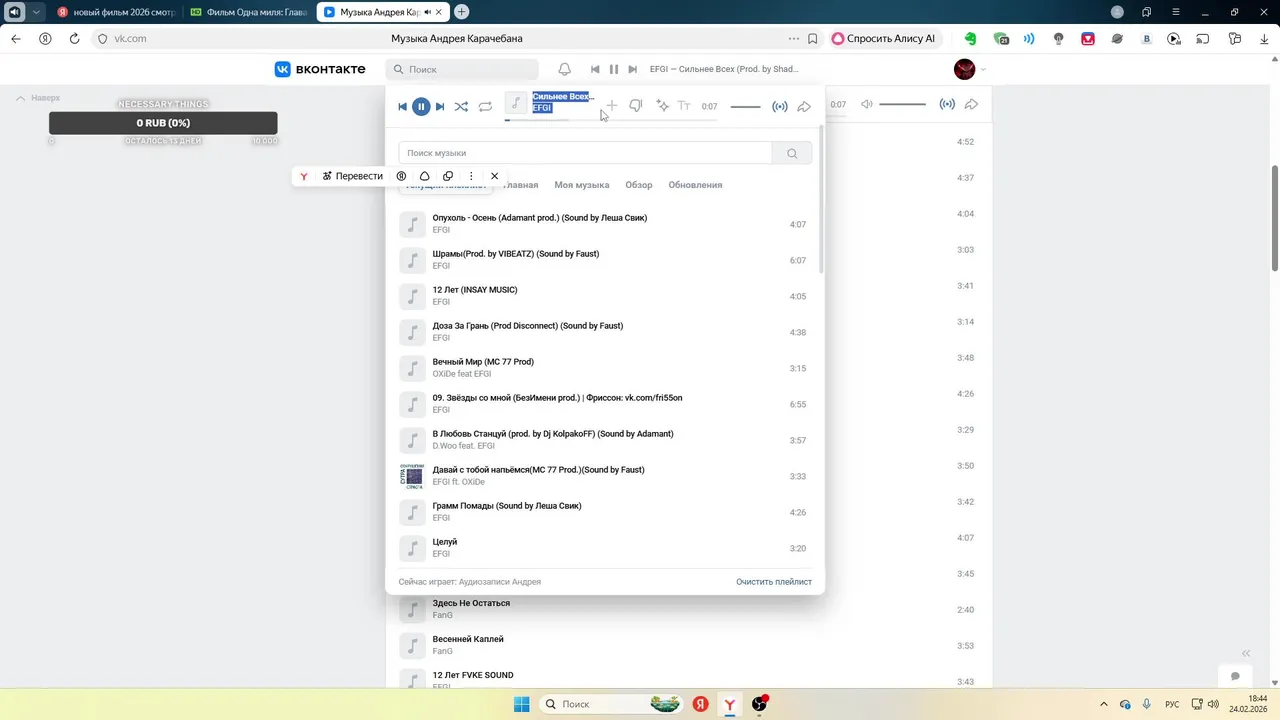Bookmark page with address bar bookmark icon
1280x720 pixels.
tap(812, 39)
